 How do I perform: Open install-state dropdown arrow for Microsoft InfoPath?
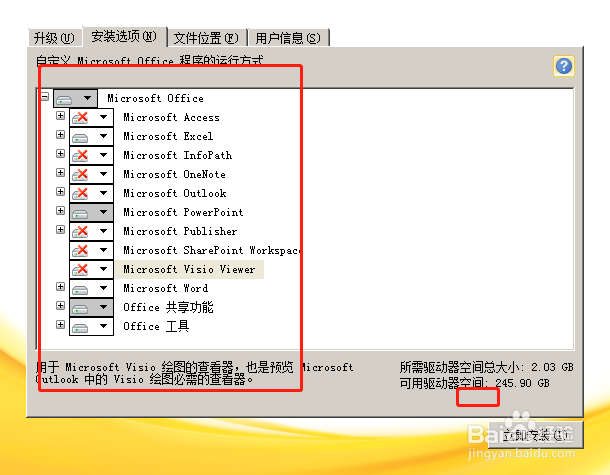(103, 155)
